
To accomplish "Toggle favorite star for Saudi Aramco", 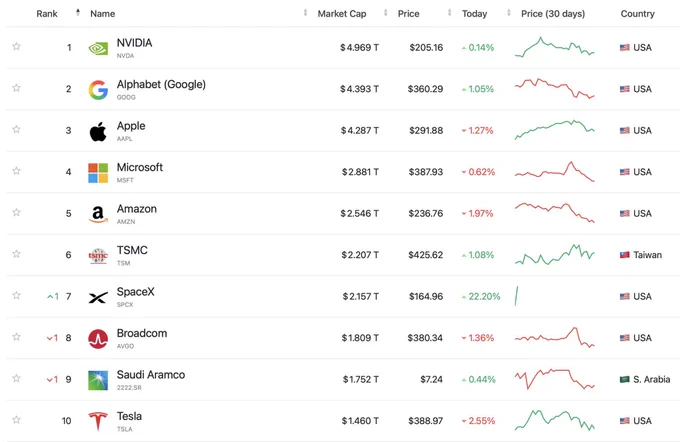I will click(x=16, y=378).
